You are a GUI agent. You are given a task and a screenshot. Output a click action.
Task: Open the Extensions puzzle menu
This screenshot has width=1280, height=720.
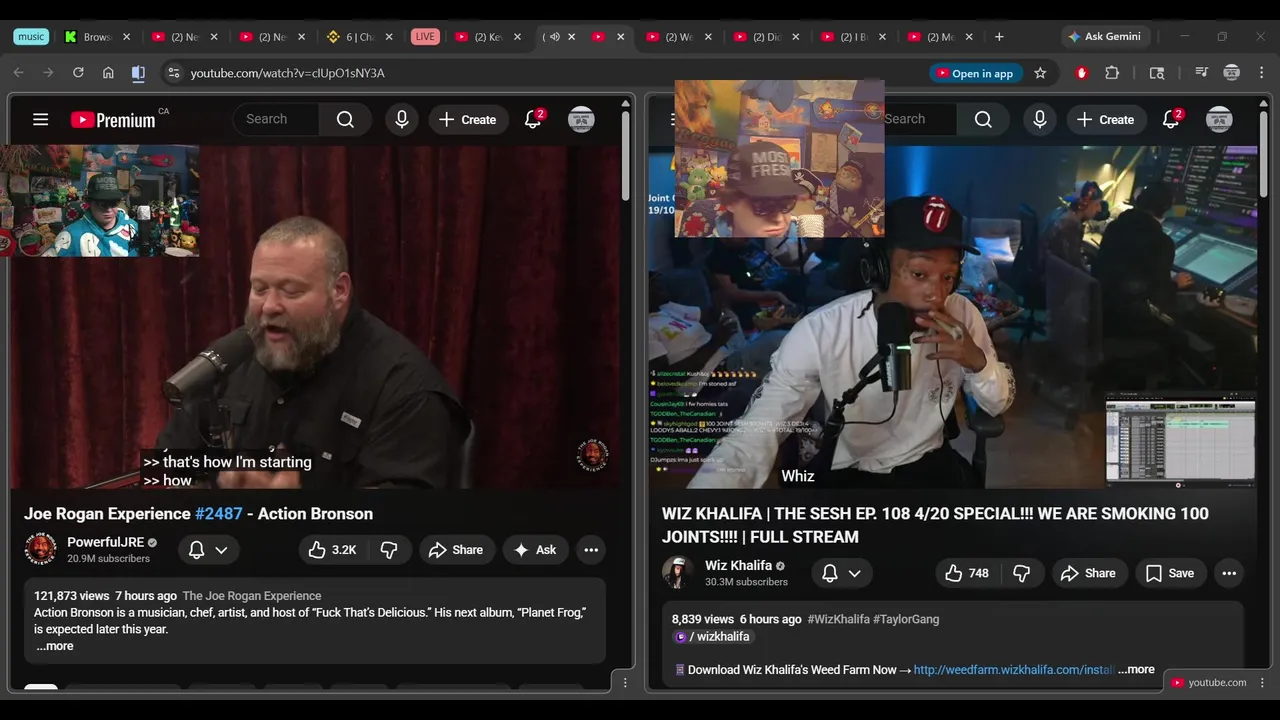1112,73
